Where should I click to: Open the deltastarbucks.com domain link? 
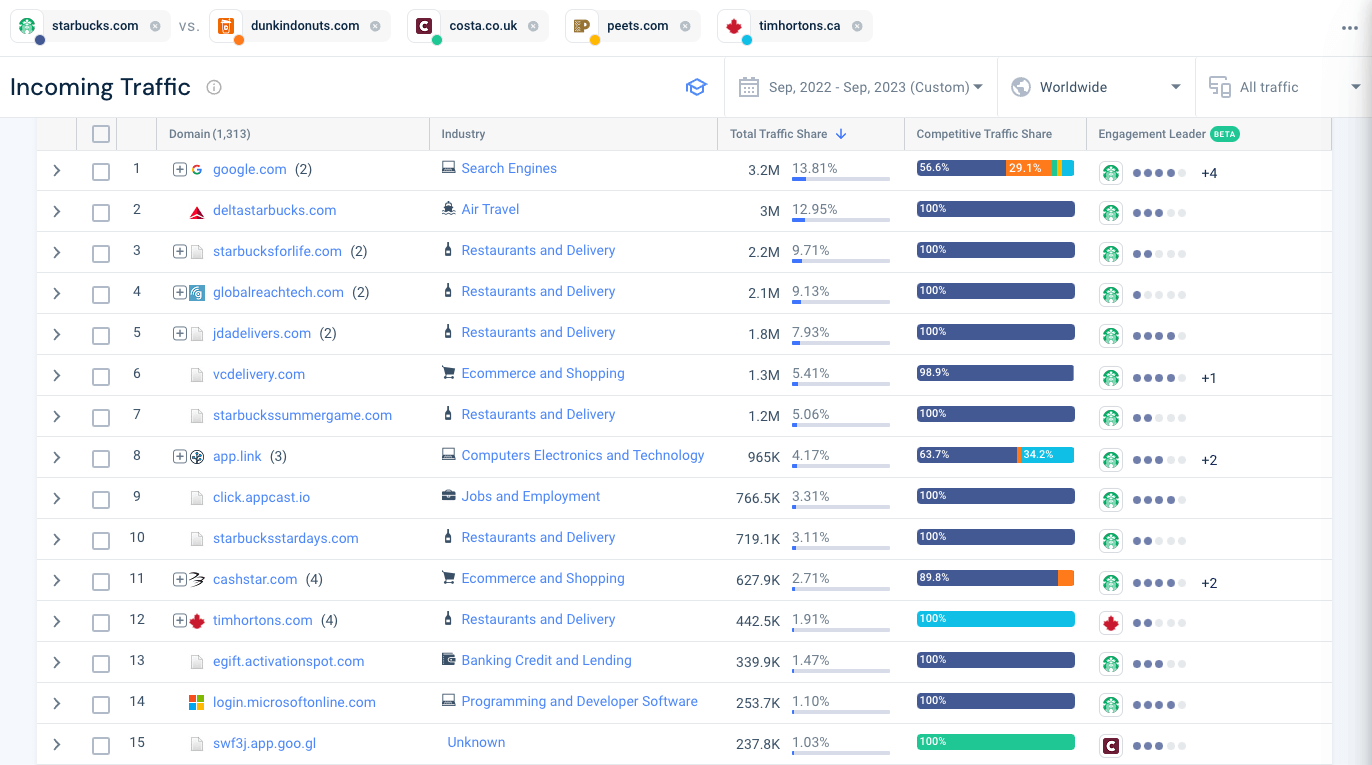tap(274, 211)
